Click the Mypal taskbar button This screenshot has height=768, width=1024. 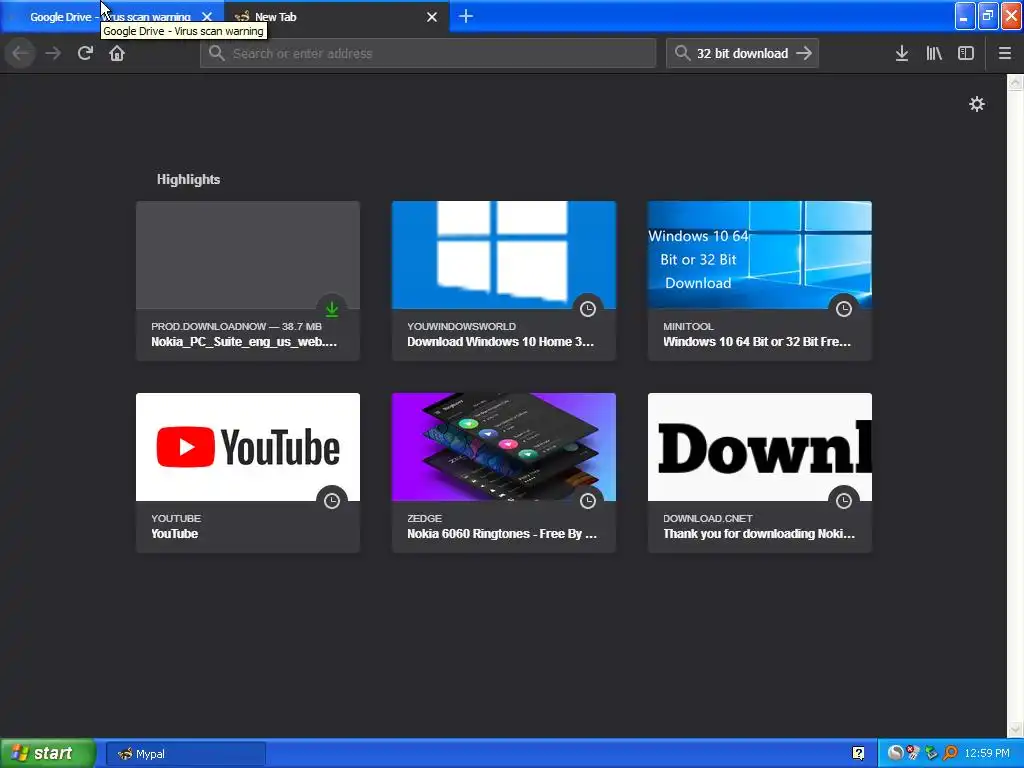(185, 754)
